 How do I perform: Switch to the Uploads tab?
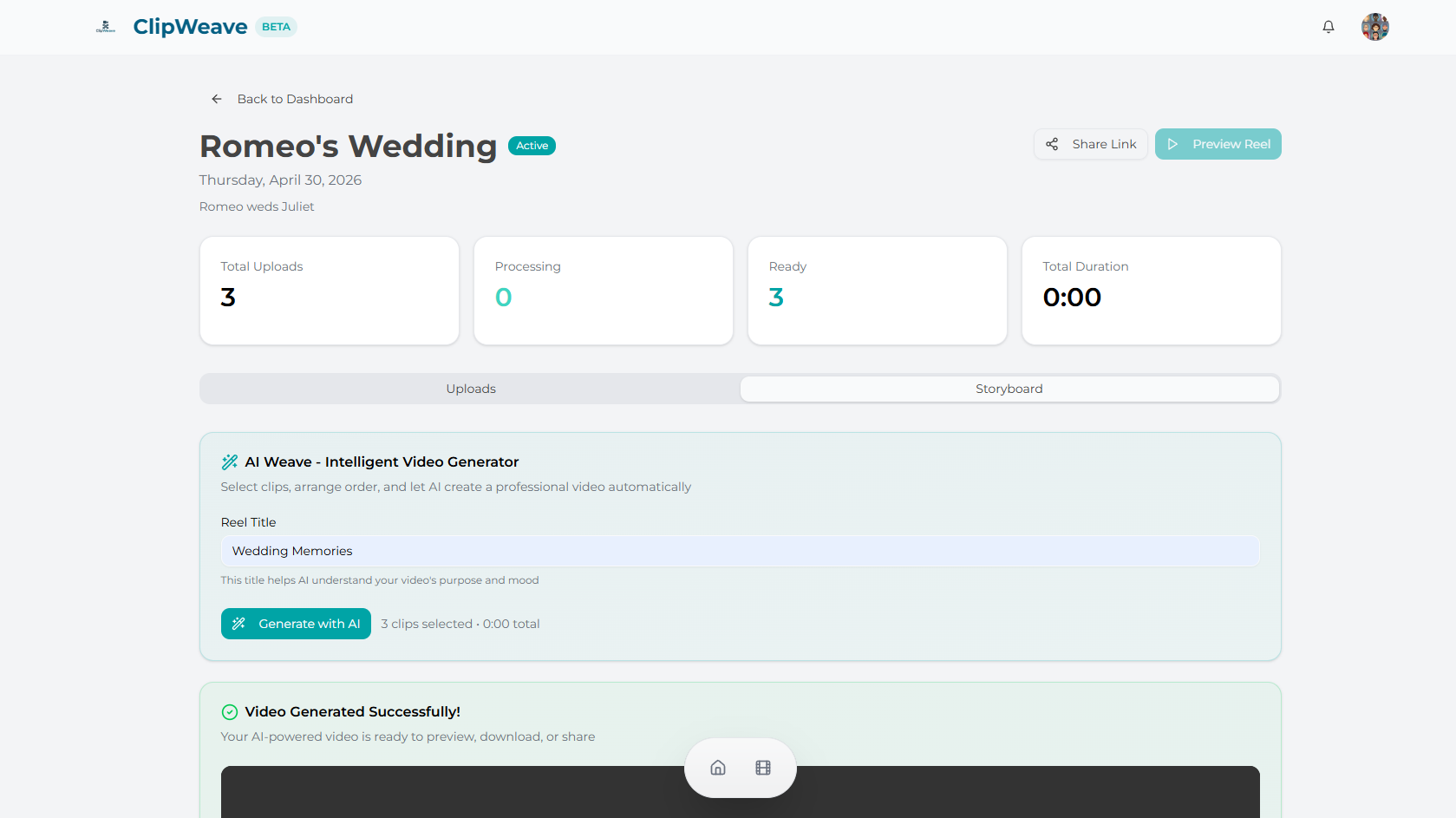471,389
